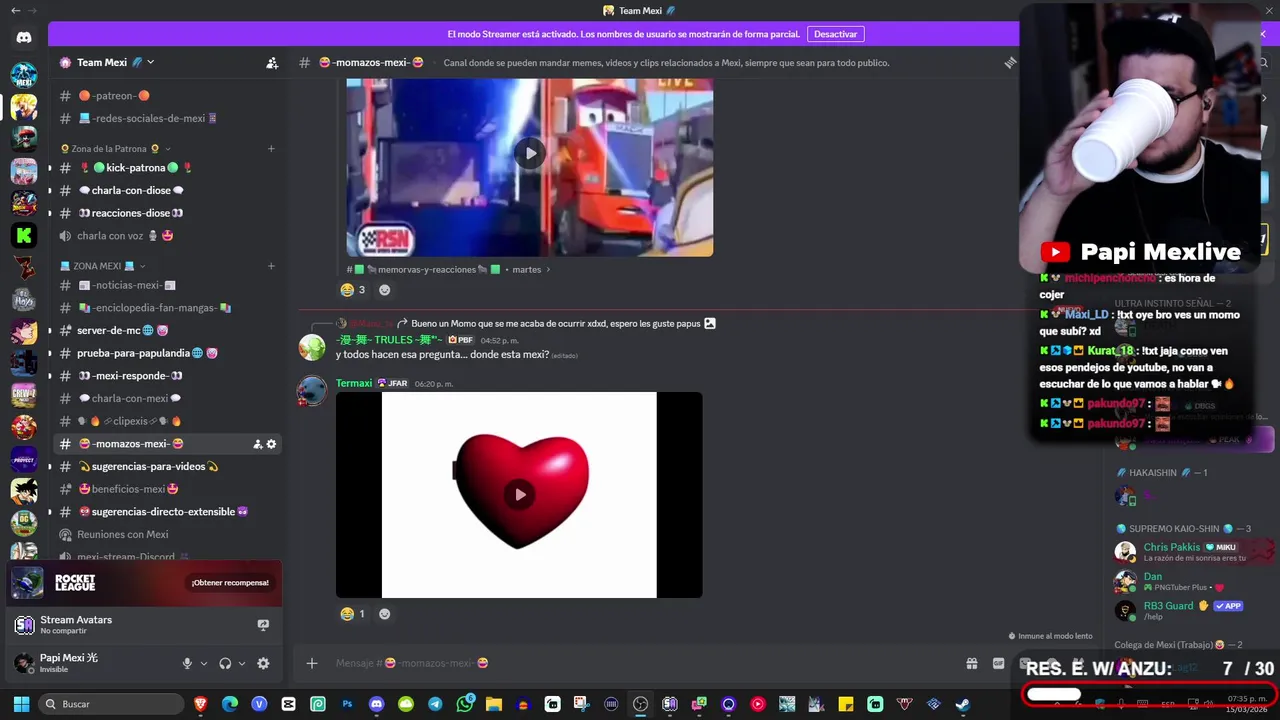The image size is (1280, 720).
Task: Open prueba-para-papulandia channel
Action: point(167,353)
